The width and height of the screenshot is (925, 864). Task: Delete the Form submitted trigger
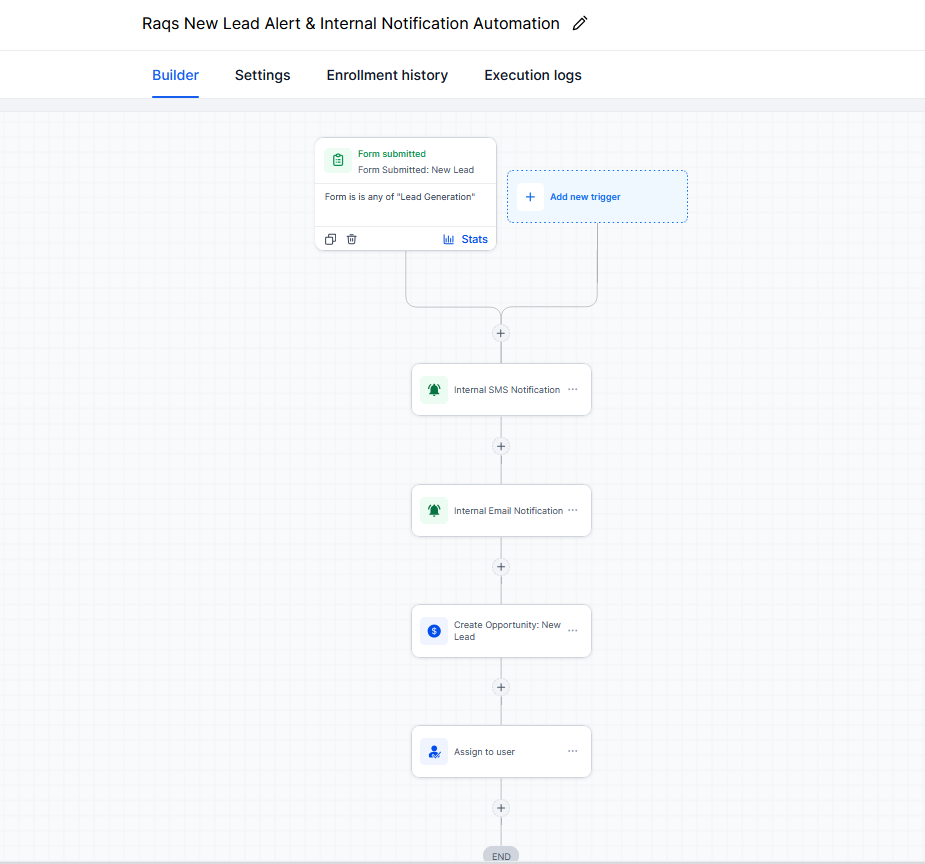pyautogui.click(x=352, y=239)
